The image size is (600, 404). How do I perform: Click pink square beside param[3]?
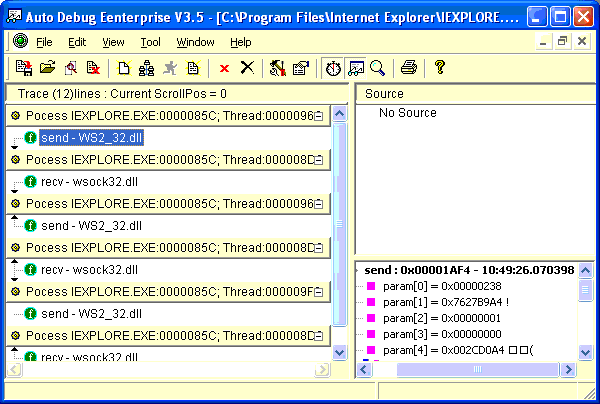pyautogui.click(x=371, y=334)
